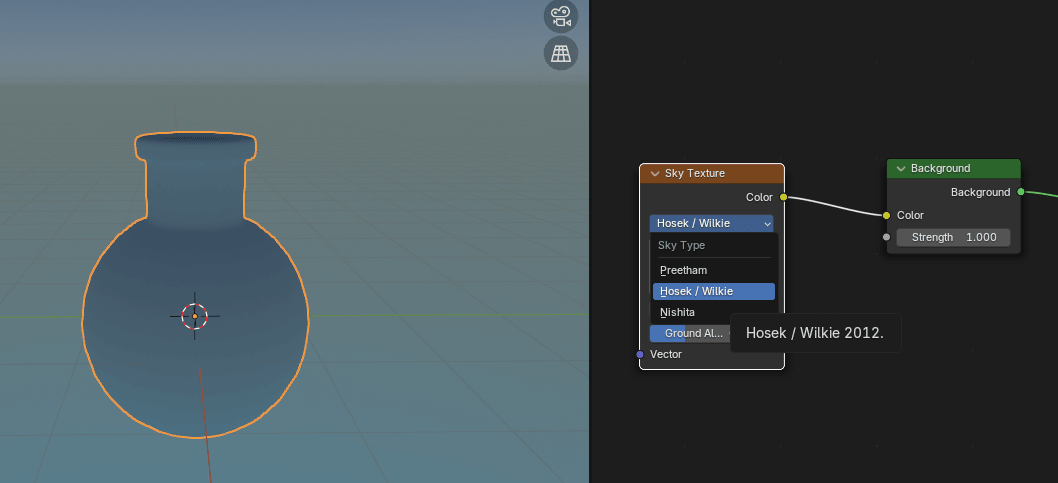Collapse the Background node with its chevron

click(x=900, y=169)
